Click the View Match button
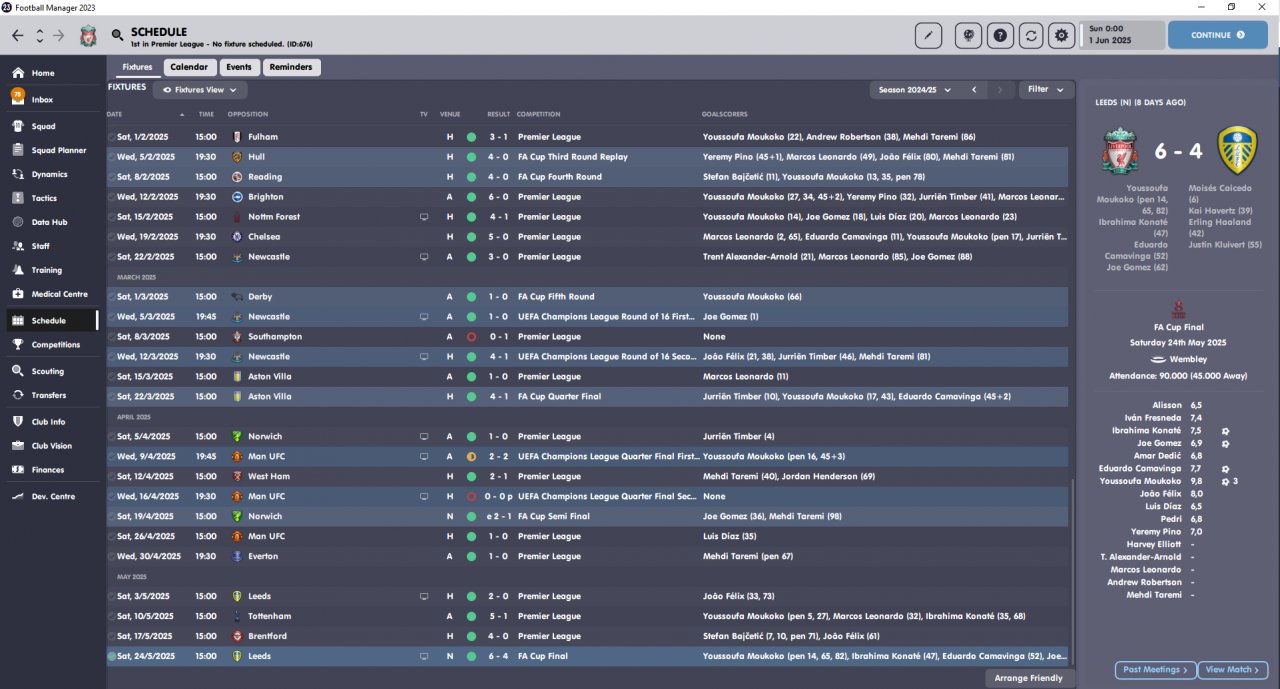1280x689 pixels. click(1234, 670)
